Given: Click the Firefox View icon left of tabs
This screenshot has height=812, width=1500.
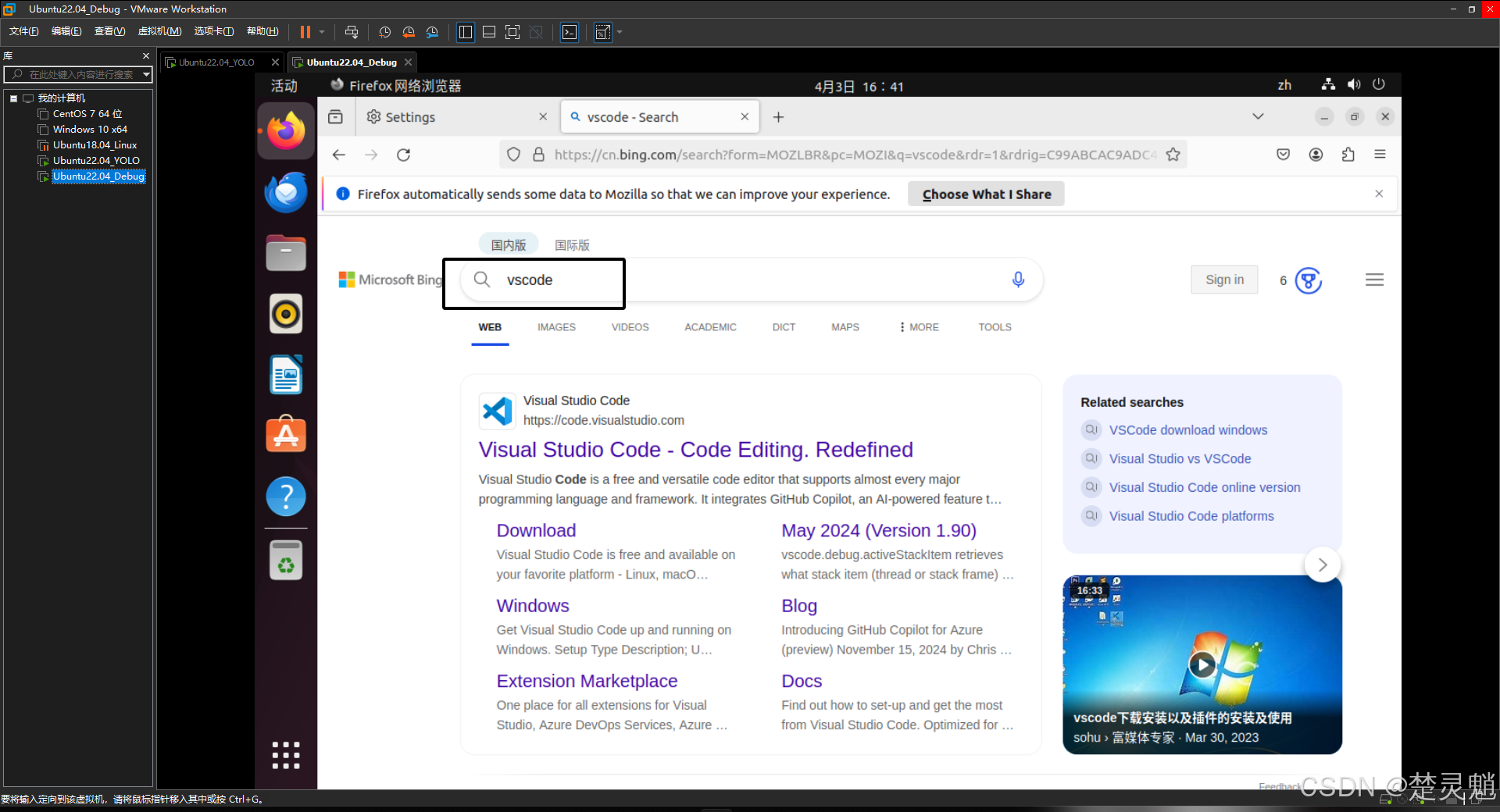Looking at the screenshot, I should tap(335, 116).
